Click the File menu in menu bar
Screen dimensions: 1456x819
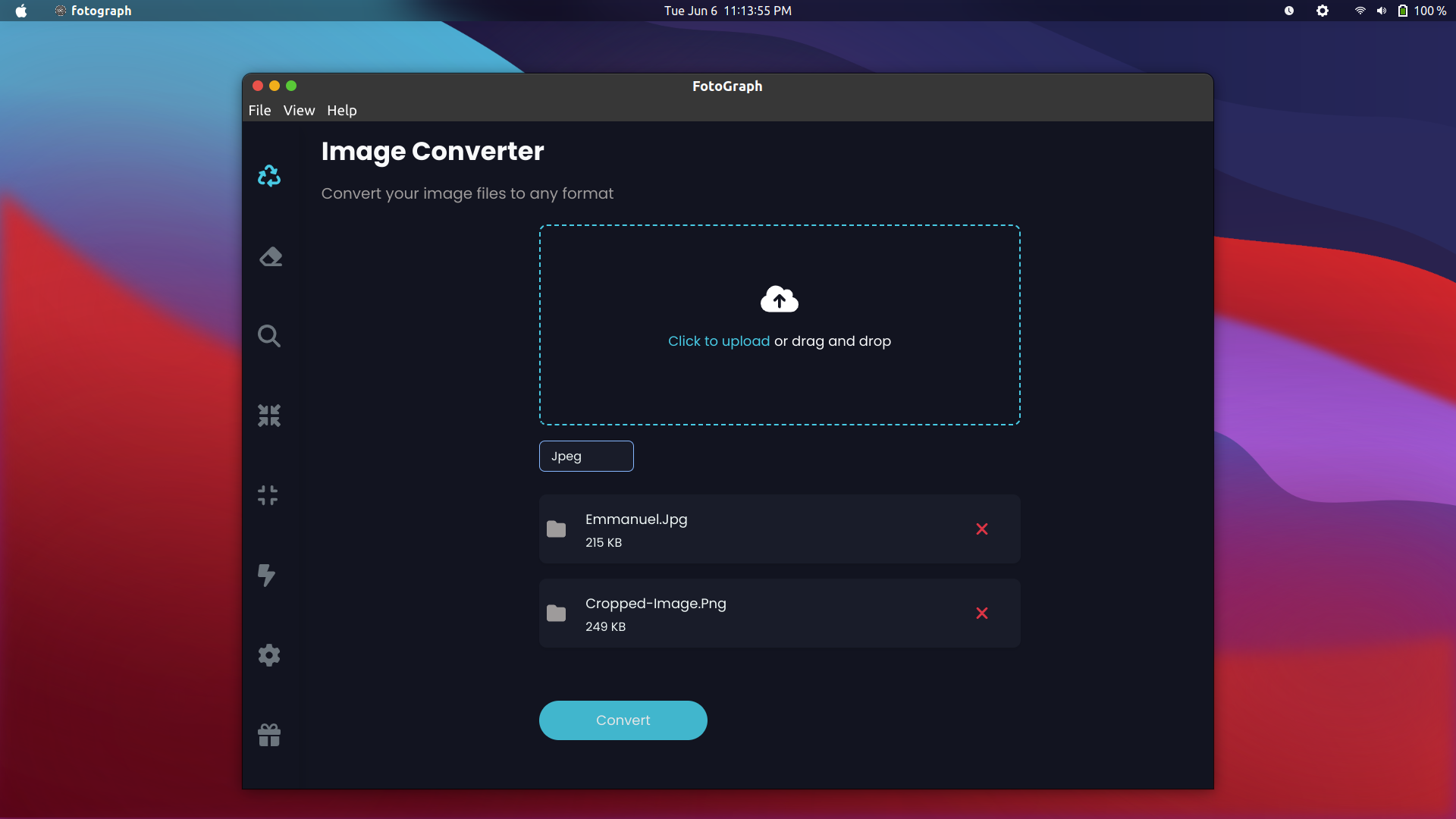260,110
